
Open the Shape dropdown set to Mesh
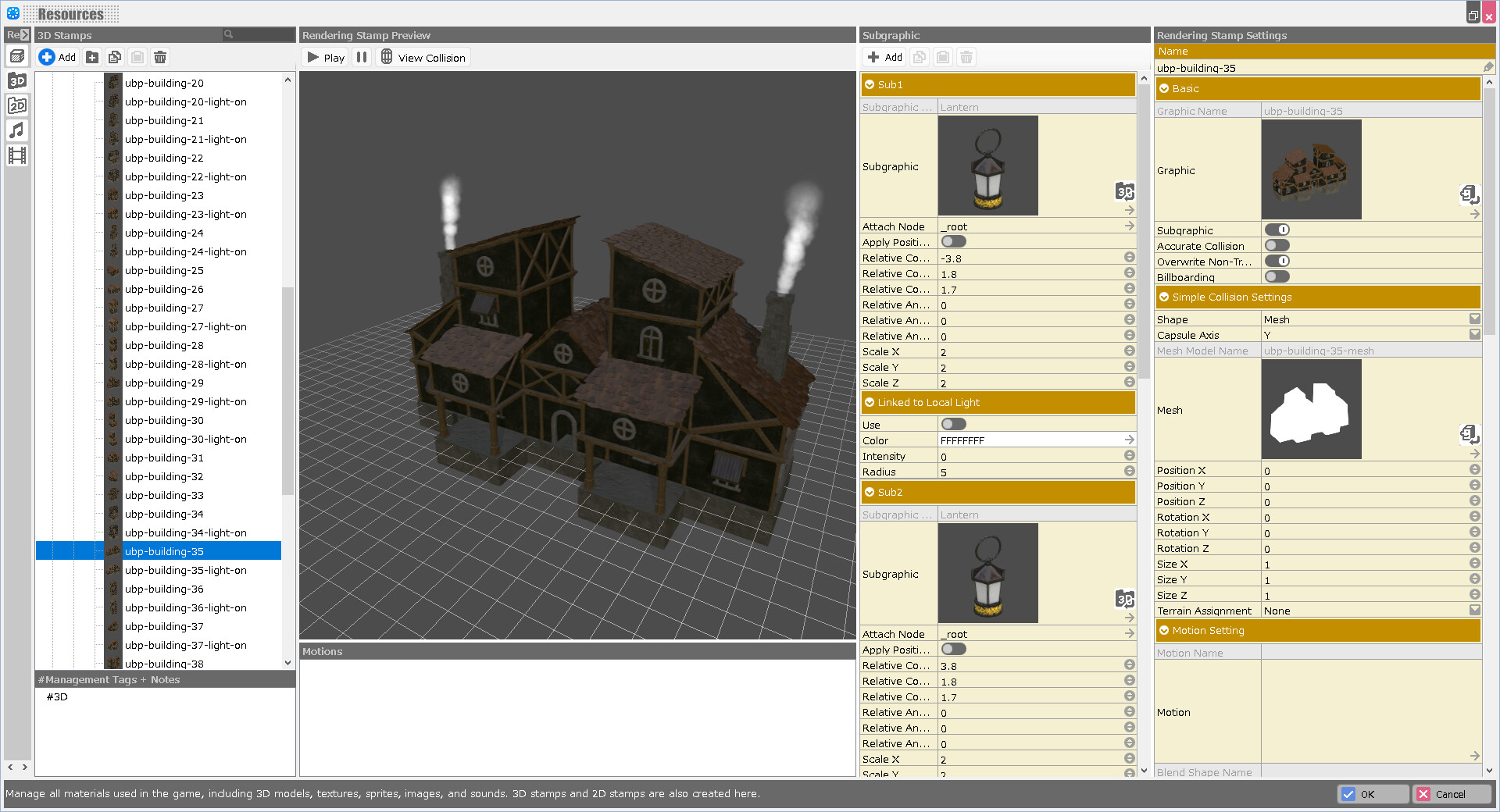coord(1474,319)
